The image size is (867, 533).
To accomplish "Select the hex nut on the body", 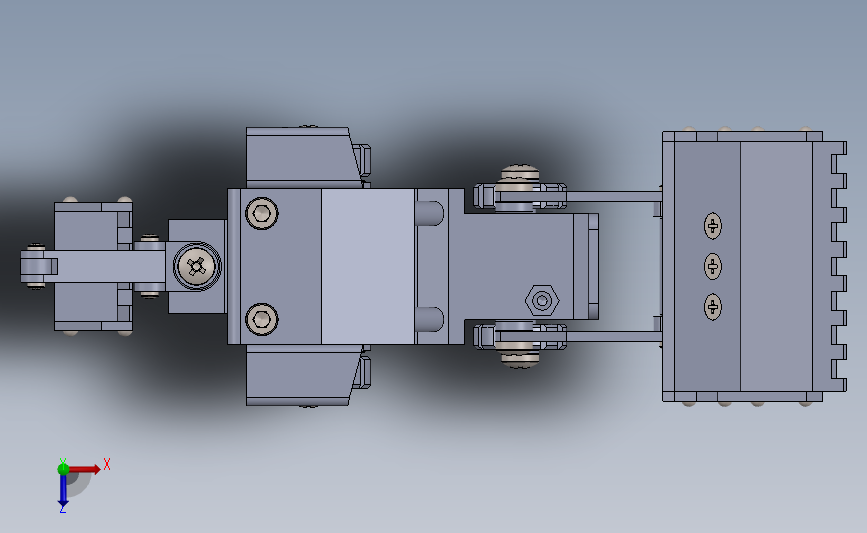I will [x=542, y=301].
